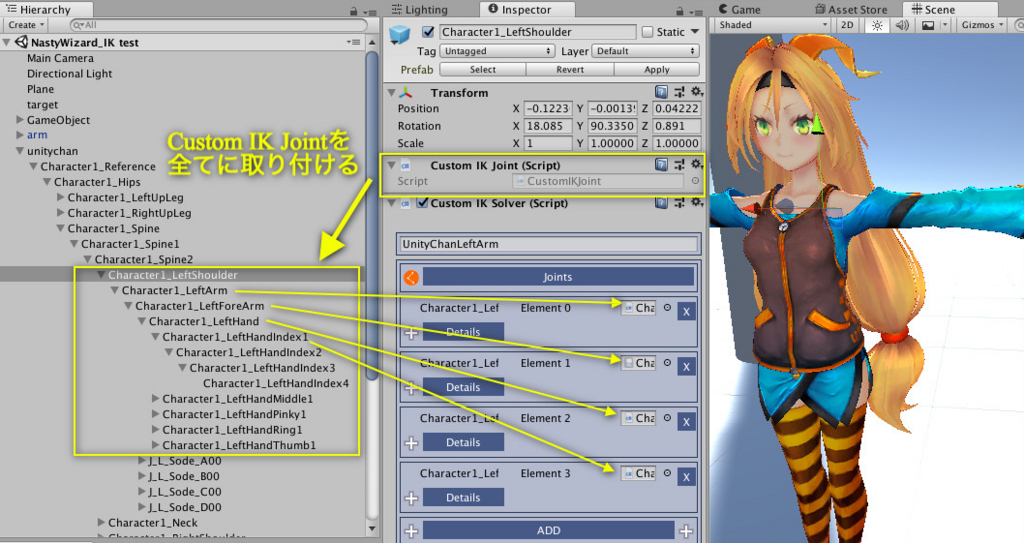Expand Character1_Neck node

tap(101, 522)
